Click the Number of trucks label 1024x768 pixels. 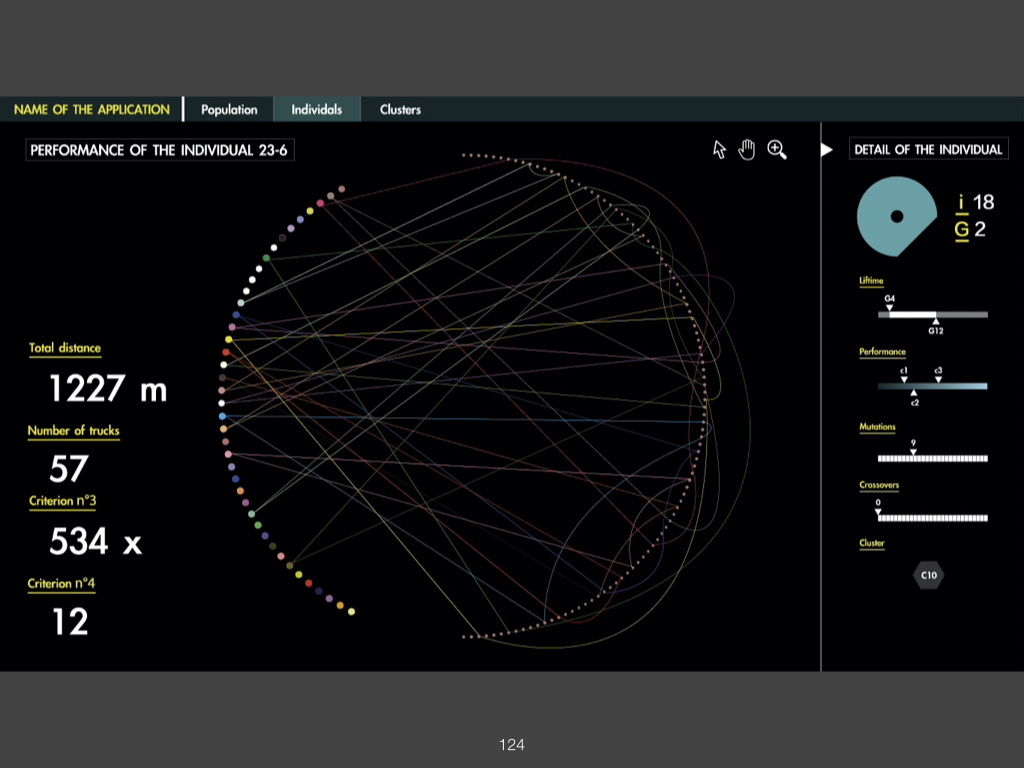pyautogui.click(x=73, y=431)
